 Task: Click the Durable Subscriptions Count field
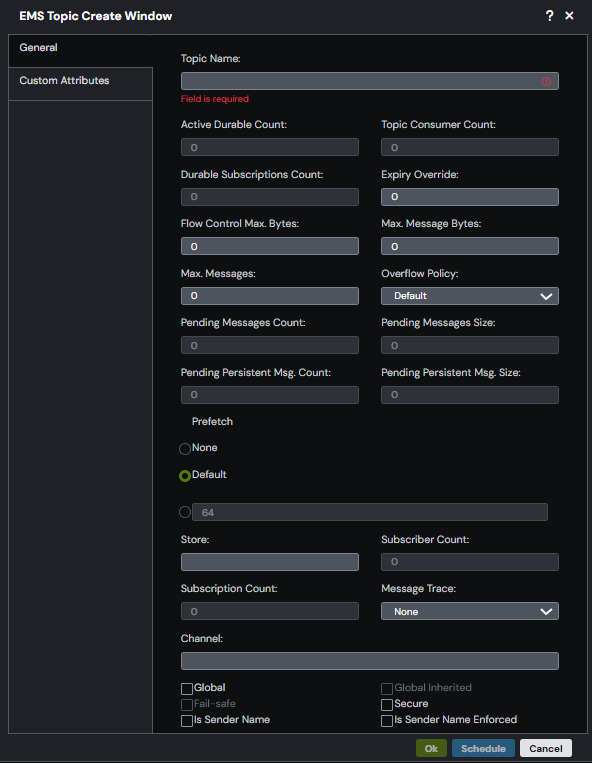coord(269,197)
